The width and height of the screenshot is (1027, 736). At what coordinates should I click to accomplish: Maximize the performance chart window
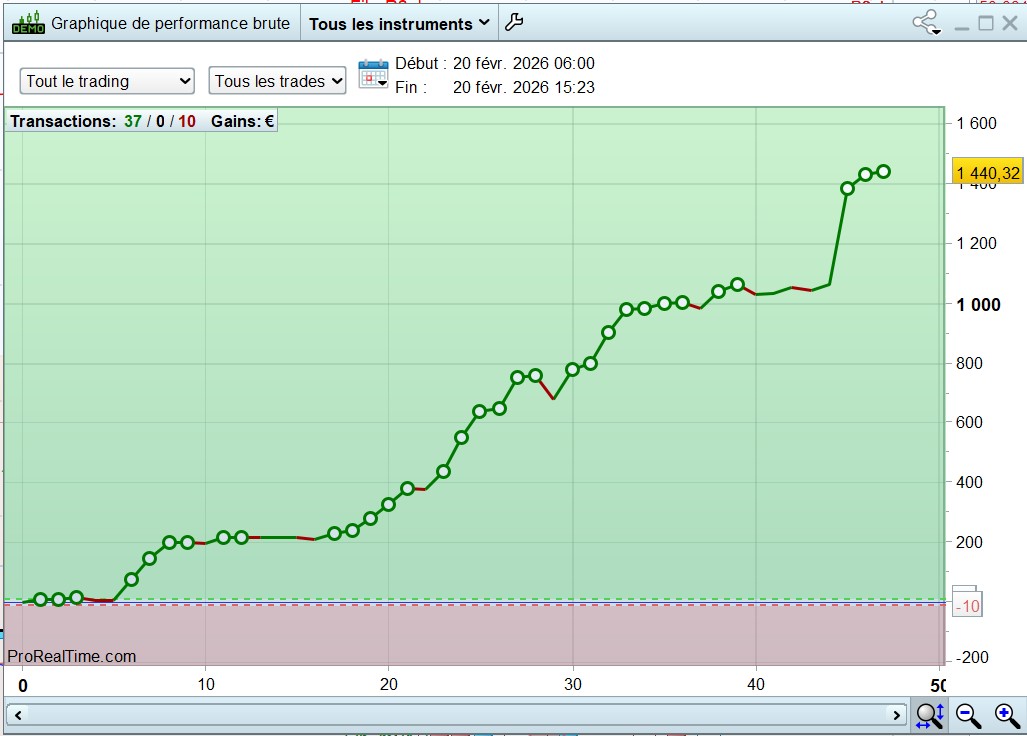point(986,24)
